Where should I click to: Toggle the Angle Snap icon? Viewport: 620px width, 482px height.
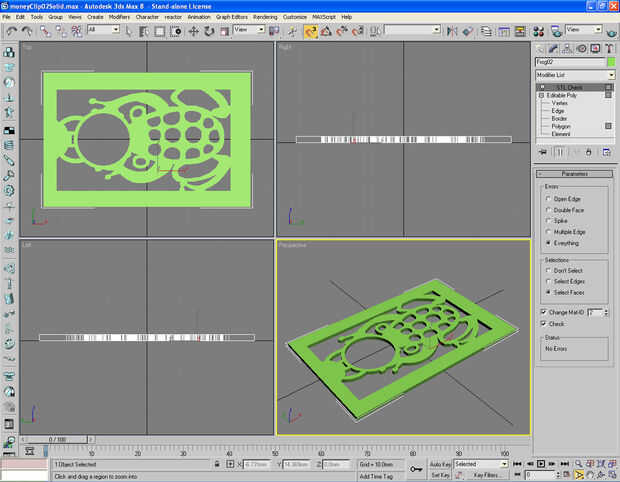pyautogui.click(x=326, y=31)
